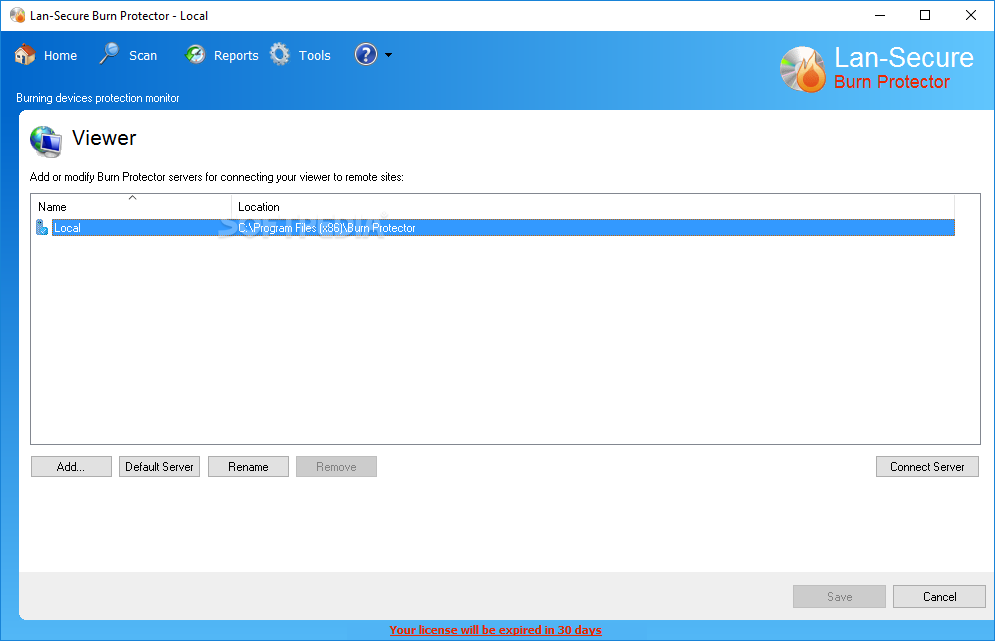Screen dimensions: 995x641
Task: Cancel the Viewer changes
Action: pyautogui.click(x=939, y=597)
